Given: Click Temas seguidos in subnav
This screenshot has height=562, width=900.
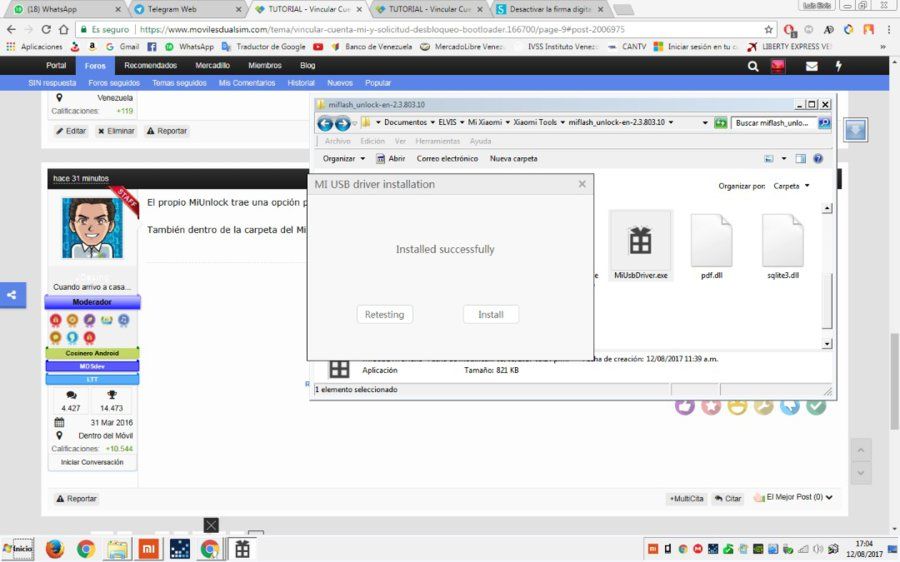Looking at the screenshot, I should (179, 83).
